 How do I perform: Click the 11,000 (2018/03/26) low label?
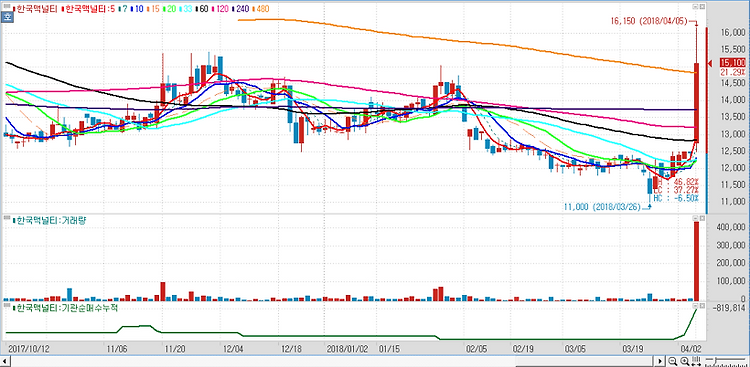[x=602, y=207]
